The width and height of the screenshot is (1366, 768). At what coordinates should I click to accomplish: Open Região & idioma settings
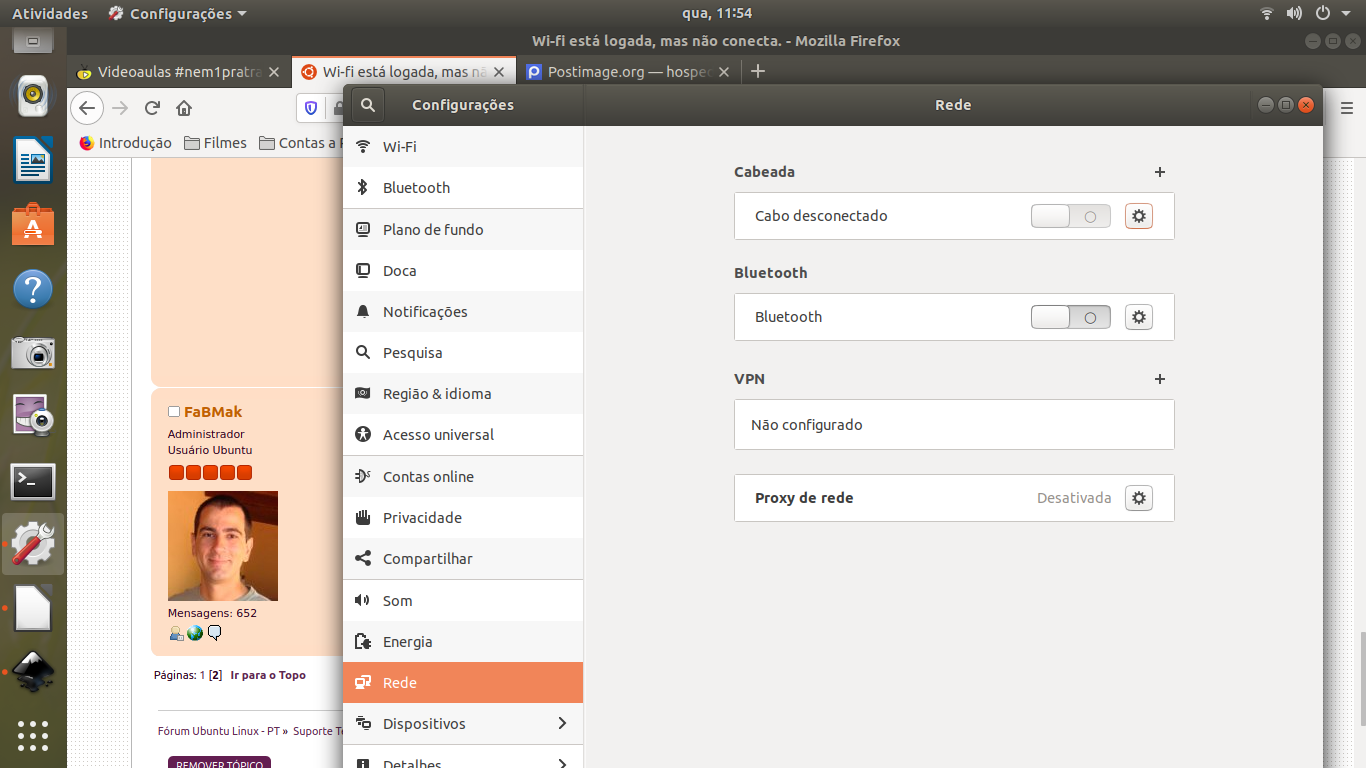[x=463, y=393]
